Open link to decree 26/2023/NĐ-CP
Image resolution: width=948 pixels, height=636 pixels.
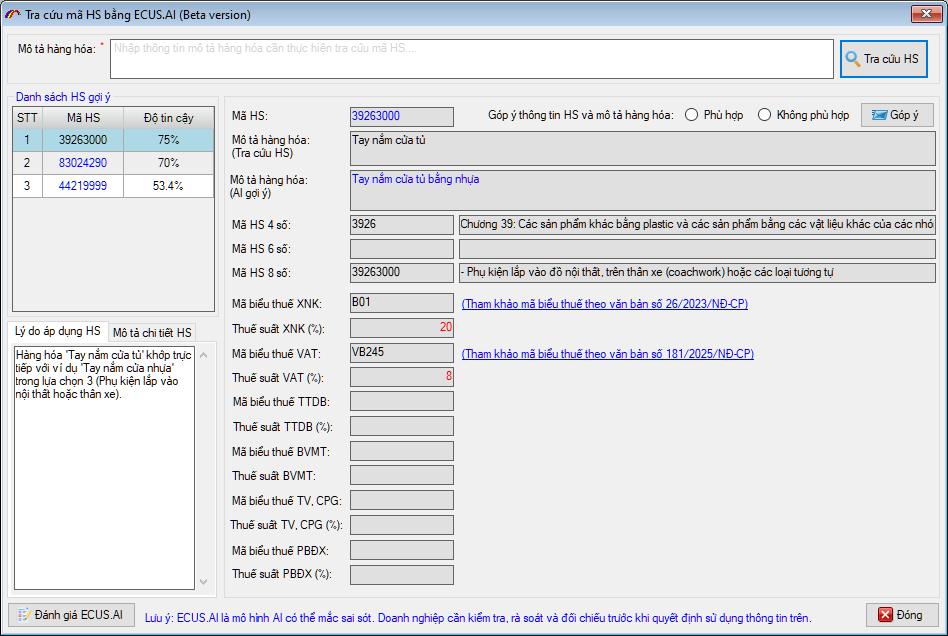click(604, 304)
